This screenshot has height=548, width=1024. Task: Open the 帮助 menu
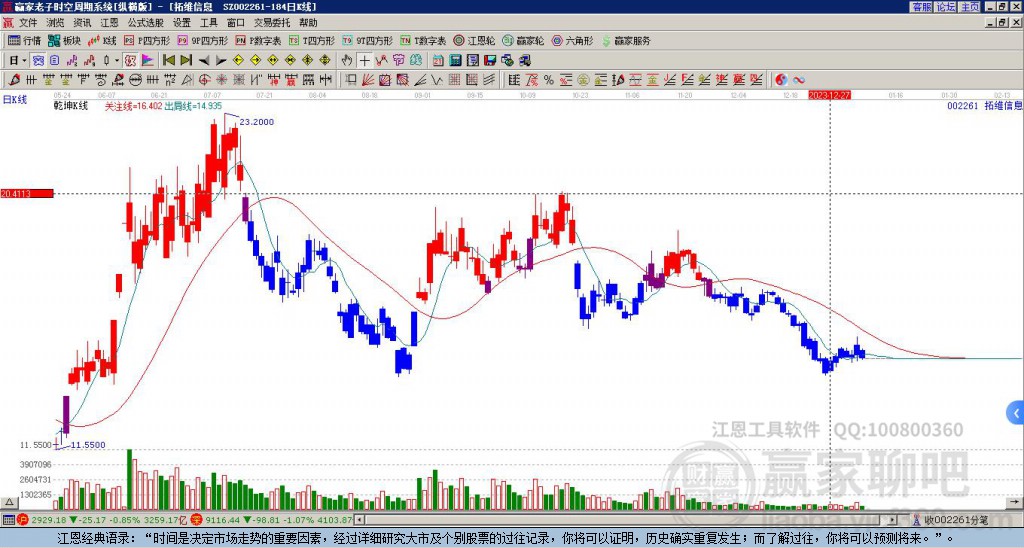[308, 23]
